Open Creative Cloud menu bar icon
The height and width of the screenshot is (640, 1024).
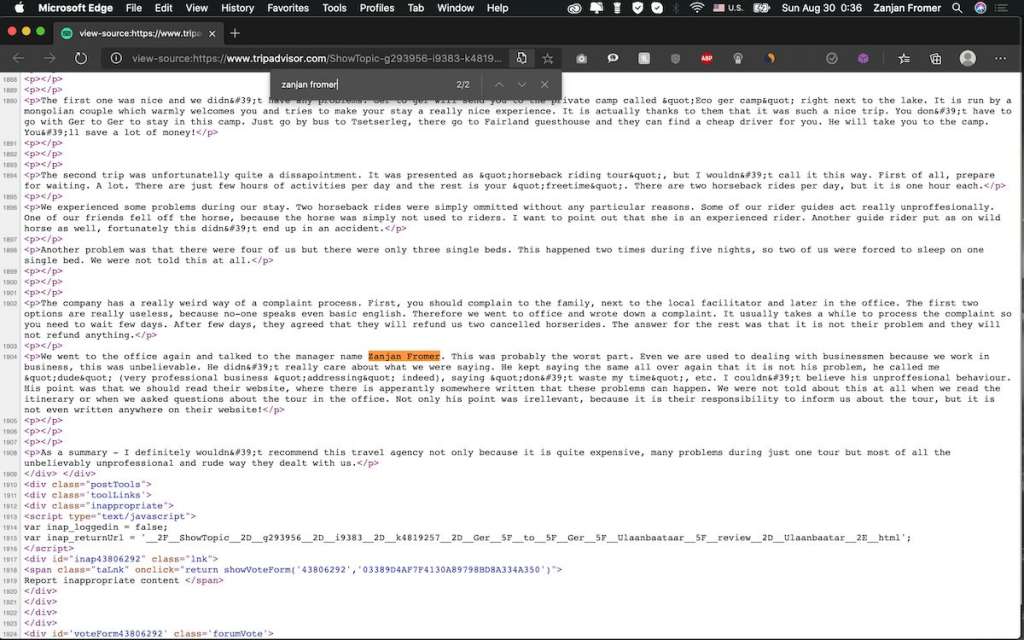pyautogui.click(x=574, y=8)
